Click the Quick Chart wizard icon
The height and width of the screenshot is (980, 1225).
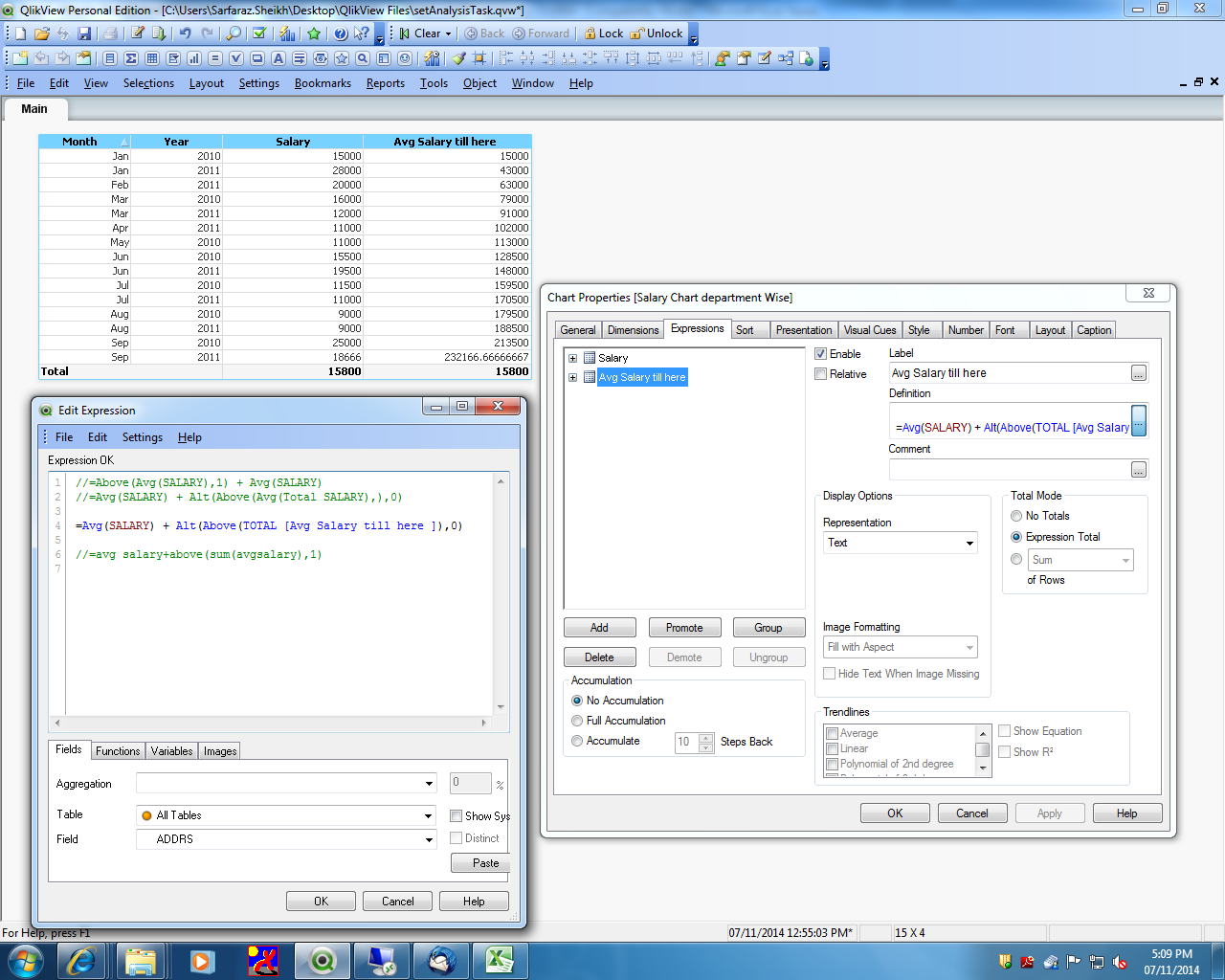(x=287, y=33)
